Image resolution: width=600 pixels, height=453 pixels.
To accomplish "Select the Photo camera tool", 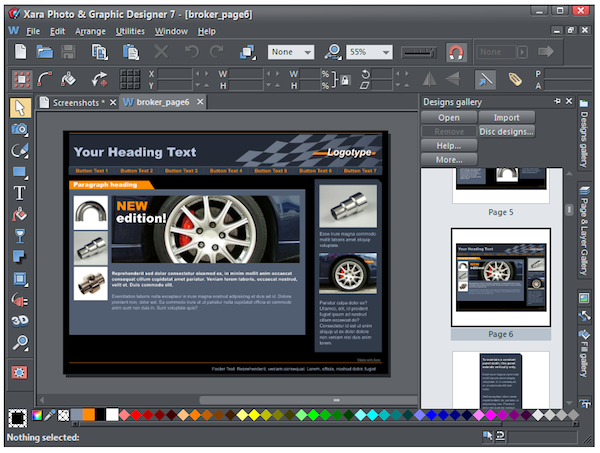I will click(x=20, y=129).
